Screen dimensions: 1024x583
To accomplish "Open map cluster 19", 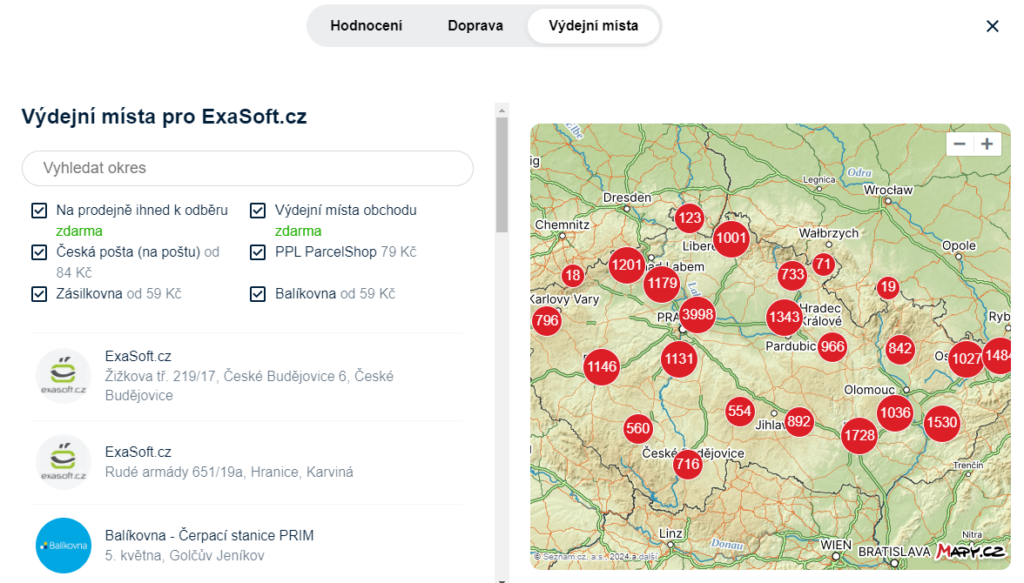I will click(x=888, y=287).
